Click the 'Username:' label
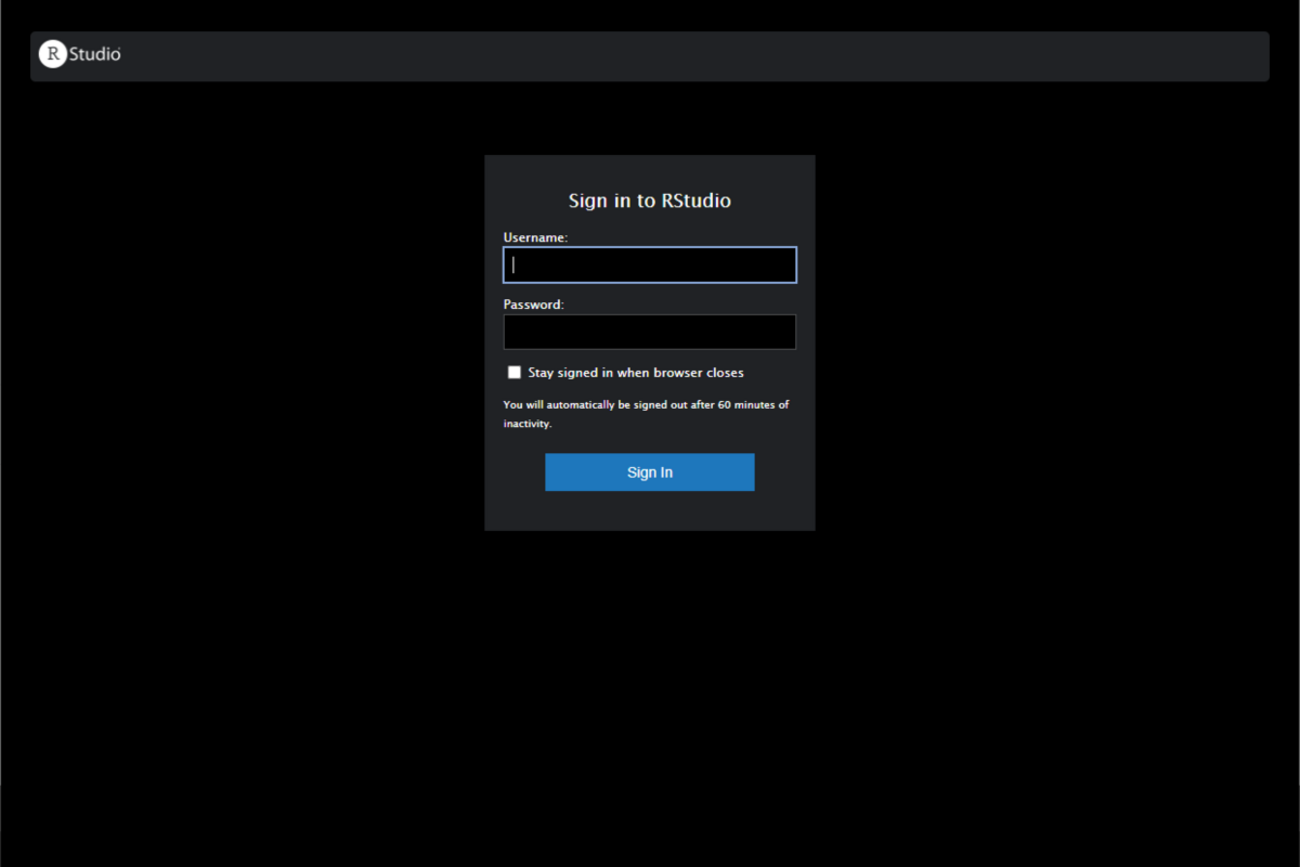 coord(535,238)
